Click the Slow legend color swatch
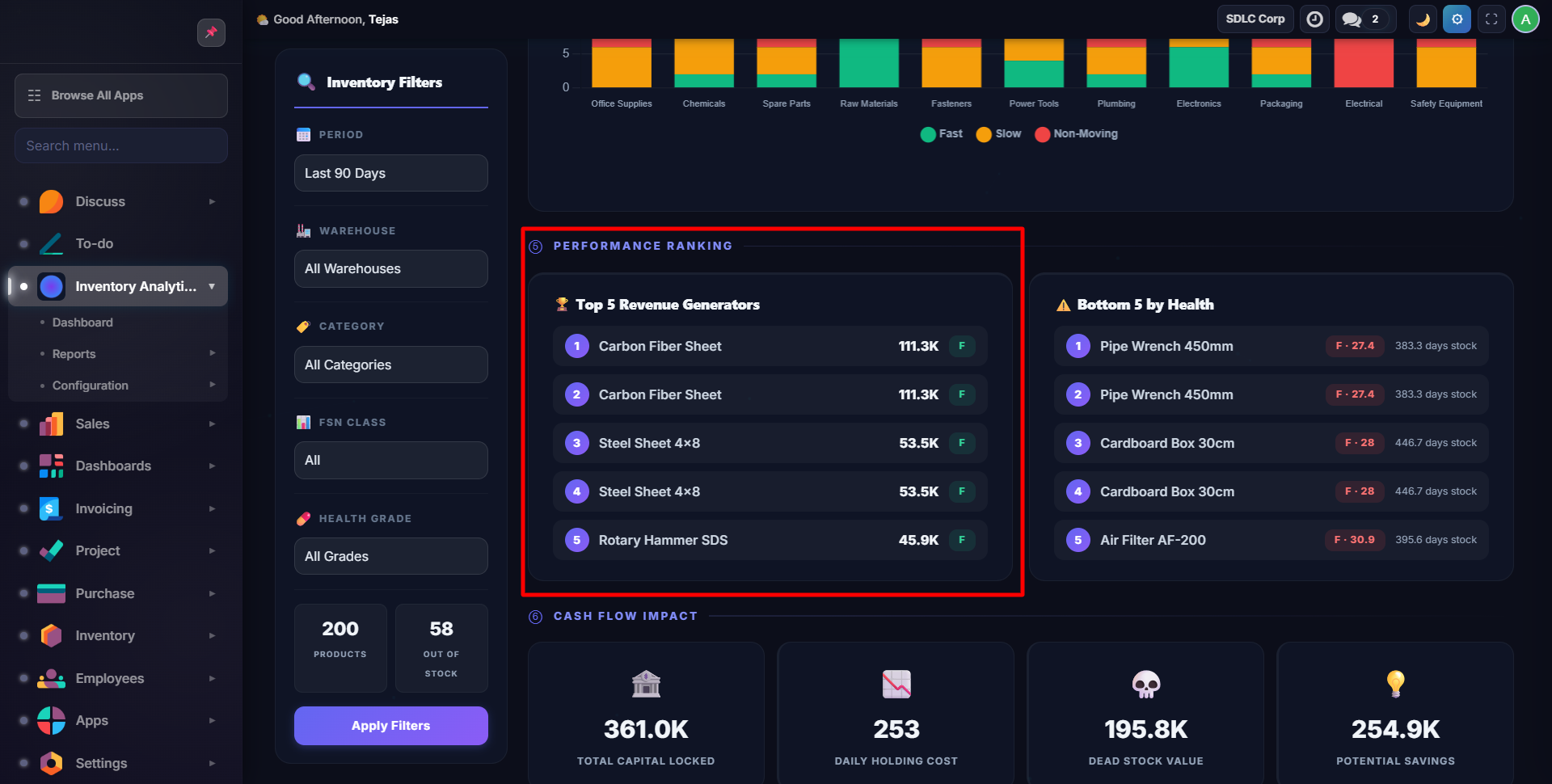 tap(984, 134)
